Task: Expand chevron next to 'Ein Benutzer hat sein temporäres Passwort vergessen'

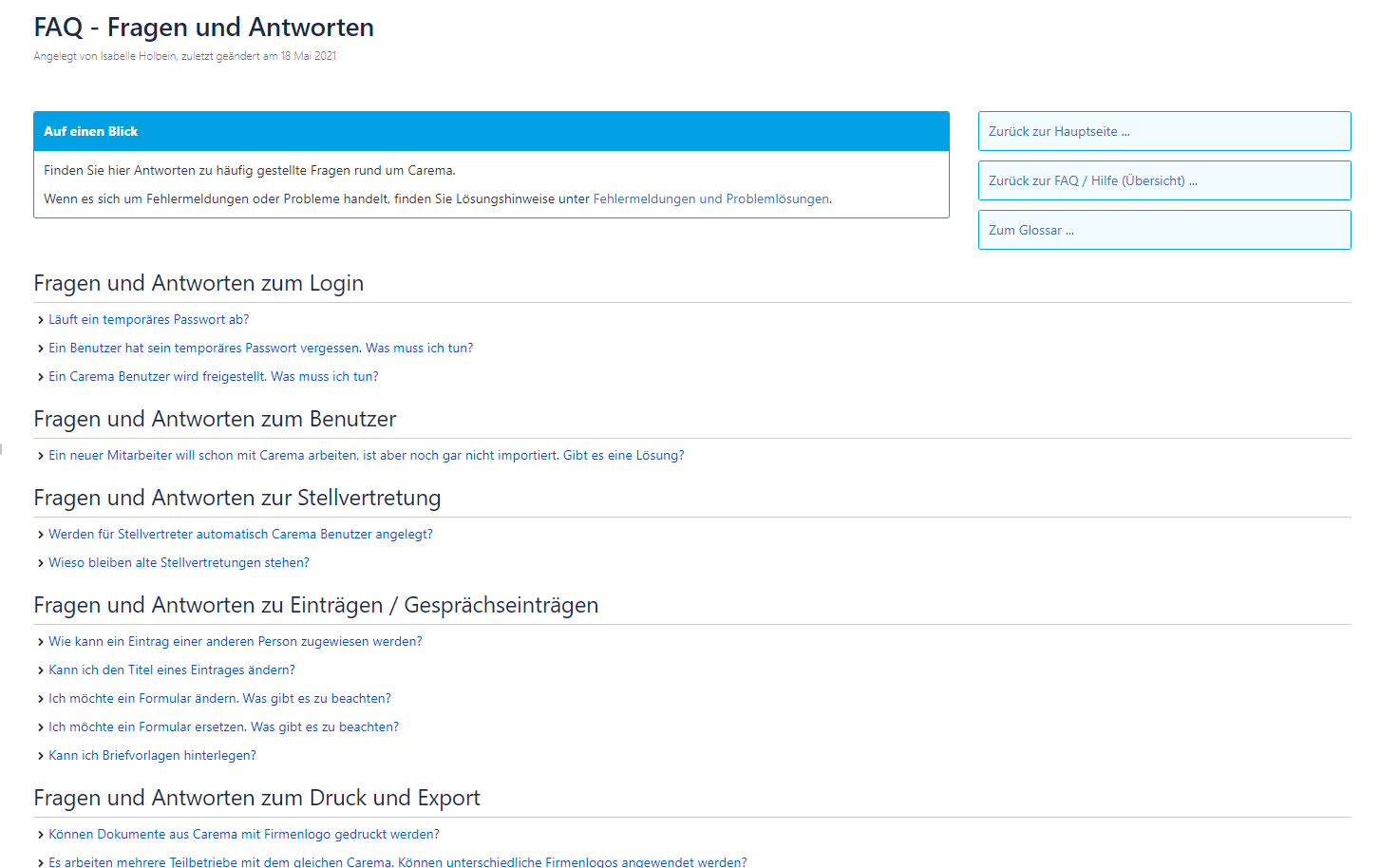Action: point(41,349)
